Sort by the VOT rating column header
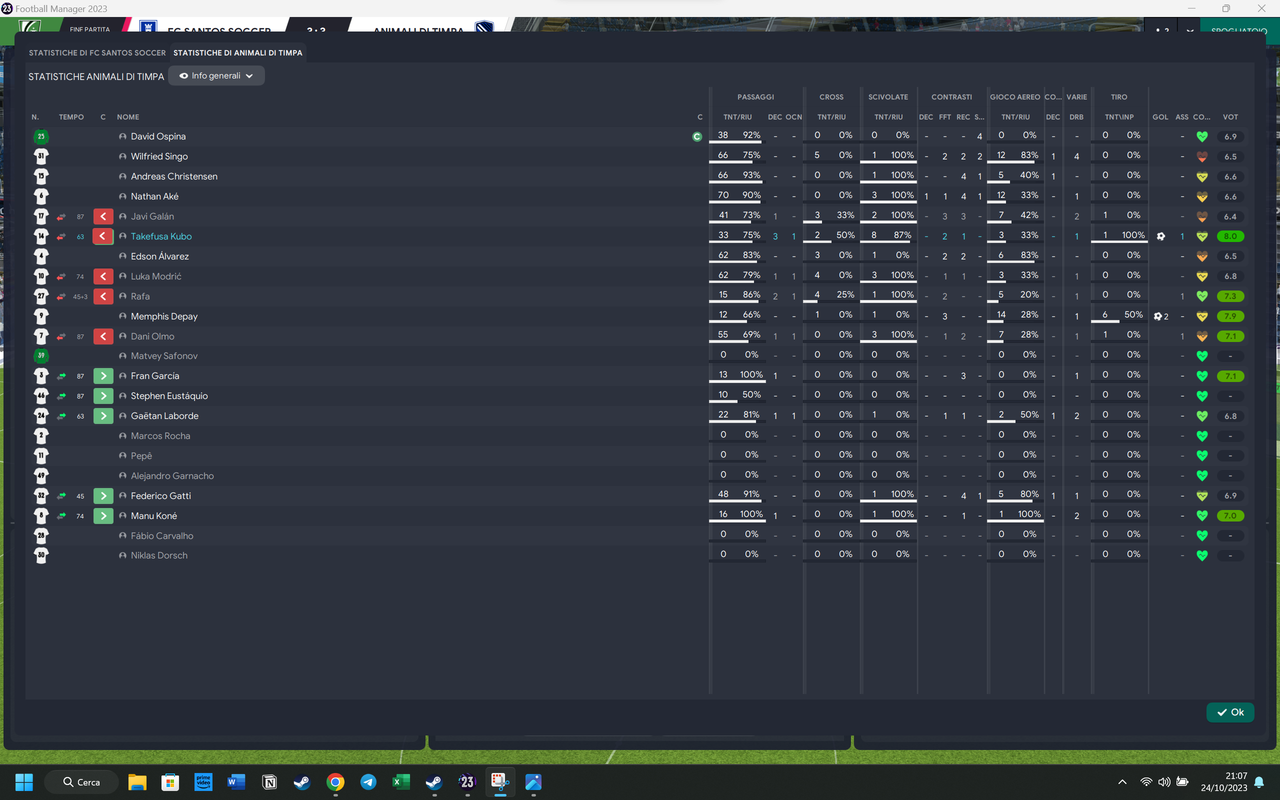Viewport: 1280px width, 800px height. click(x=1230, y=117)
